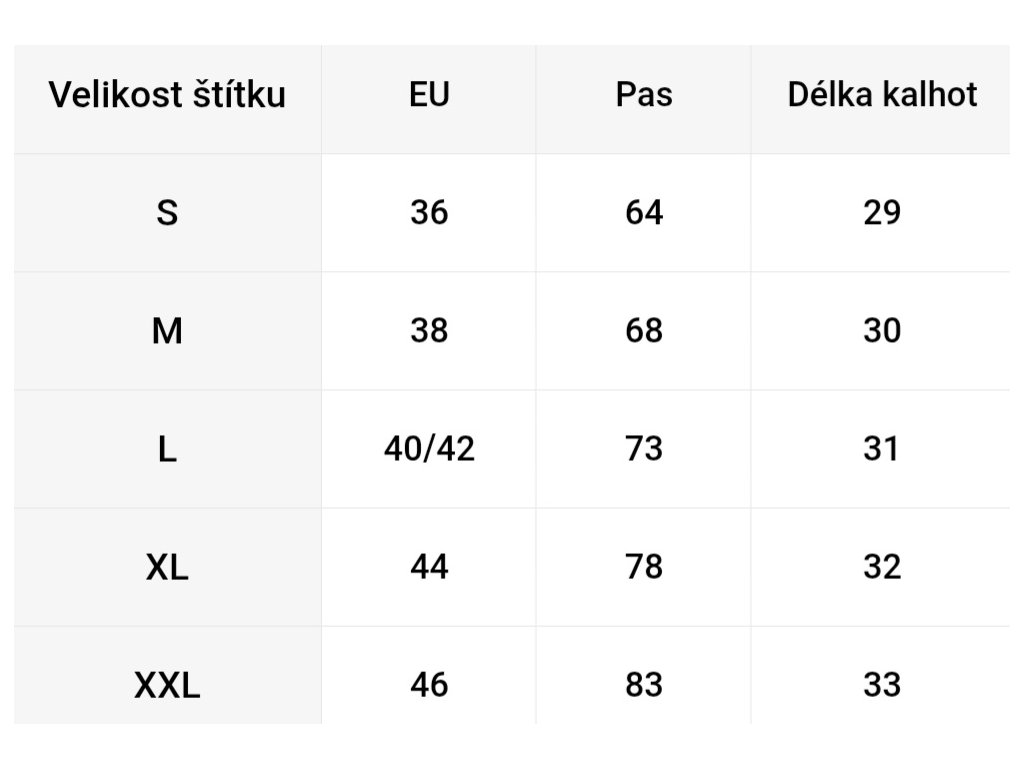Click the Pas column header
Image resolution: width=1024 pixels, height=768 pixels.
[x=643, y=95]
